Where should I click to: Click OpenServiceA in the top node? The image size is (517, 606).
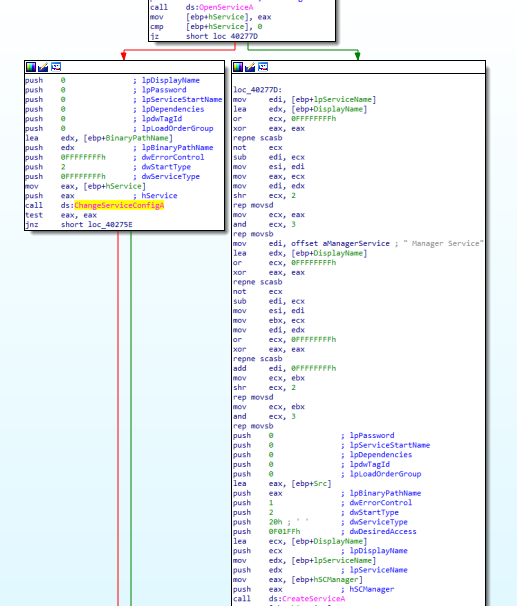(226, 7)
